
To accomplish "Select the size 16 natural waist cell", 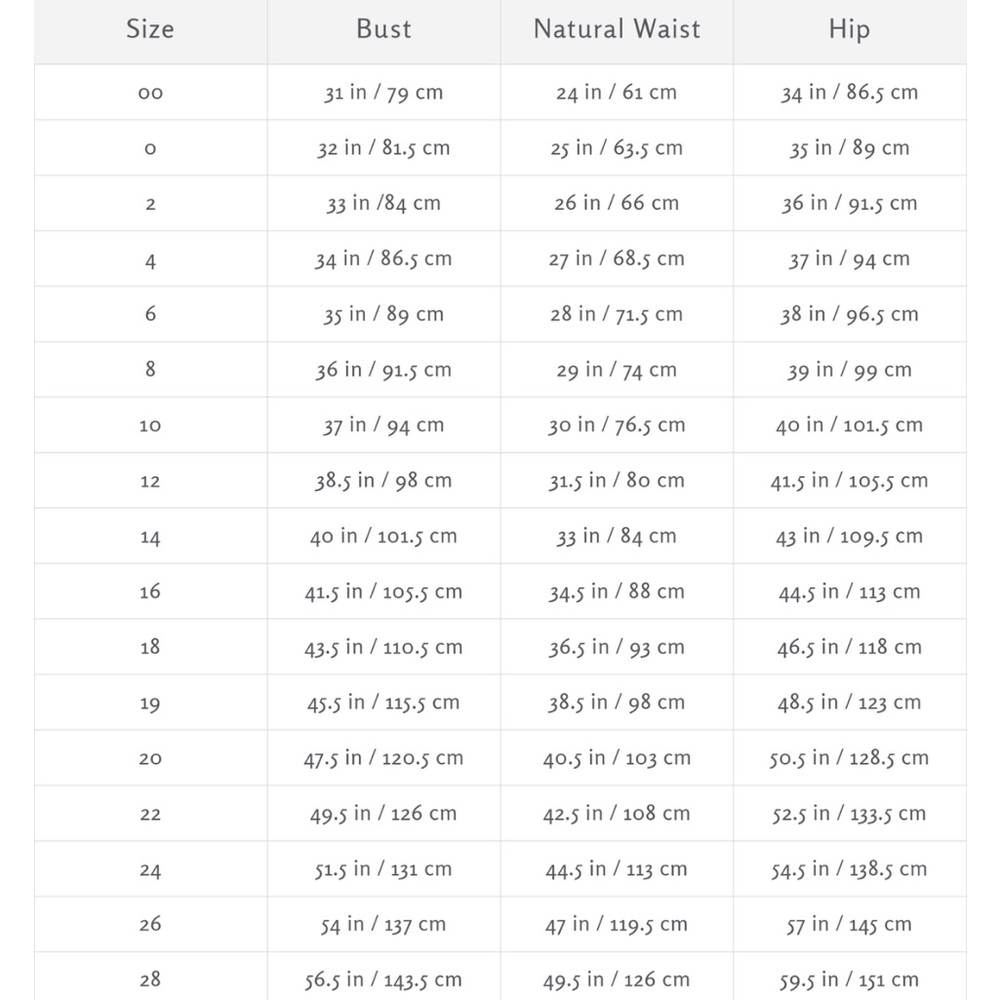I will click(x=616, y=592).
